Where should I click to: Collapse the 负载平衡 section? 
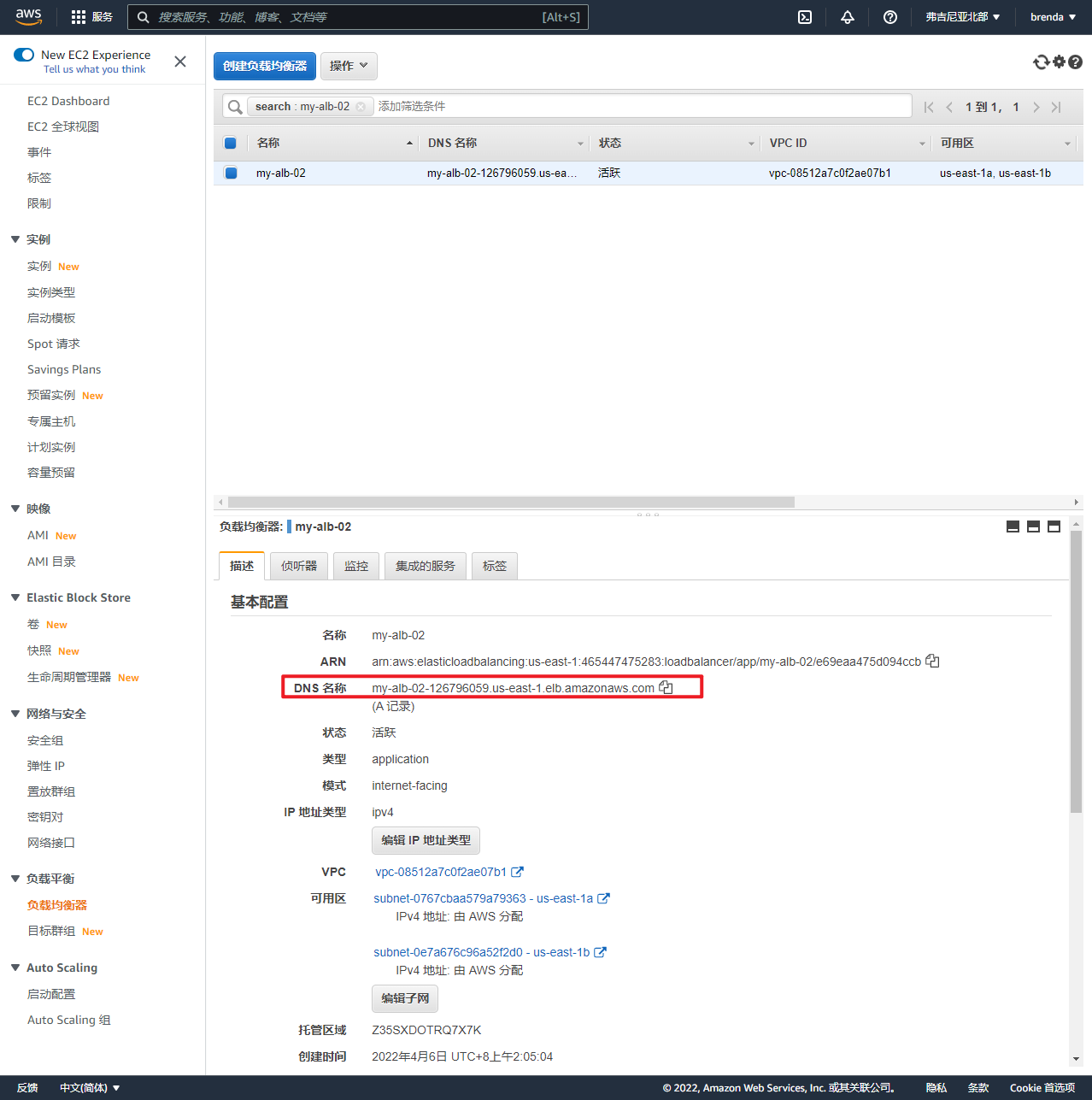[15, 879]
